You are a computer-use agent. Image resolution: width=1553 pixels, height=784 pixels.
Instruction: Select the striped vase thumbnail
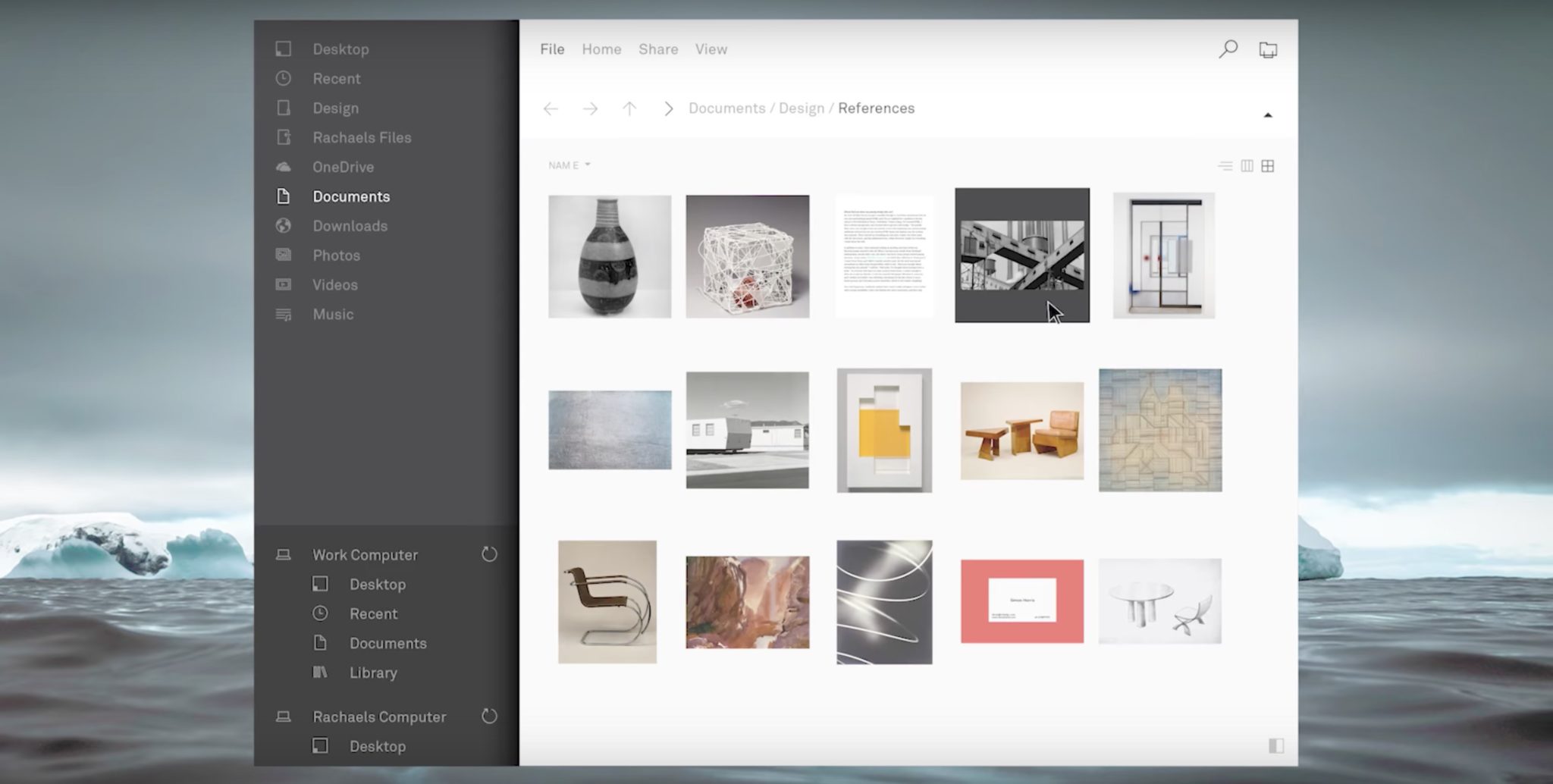coord(610,256)
